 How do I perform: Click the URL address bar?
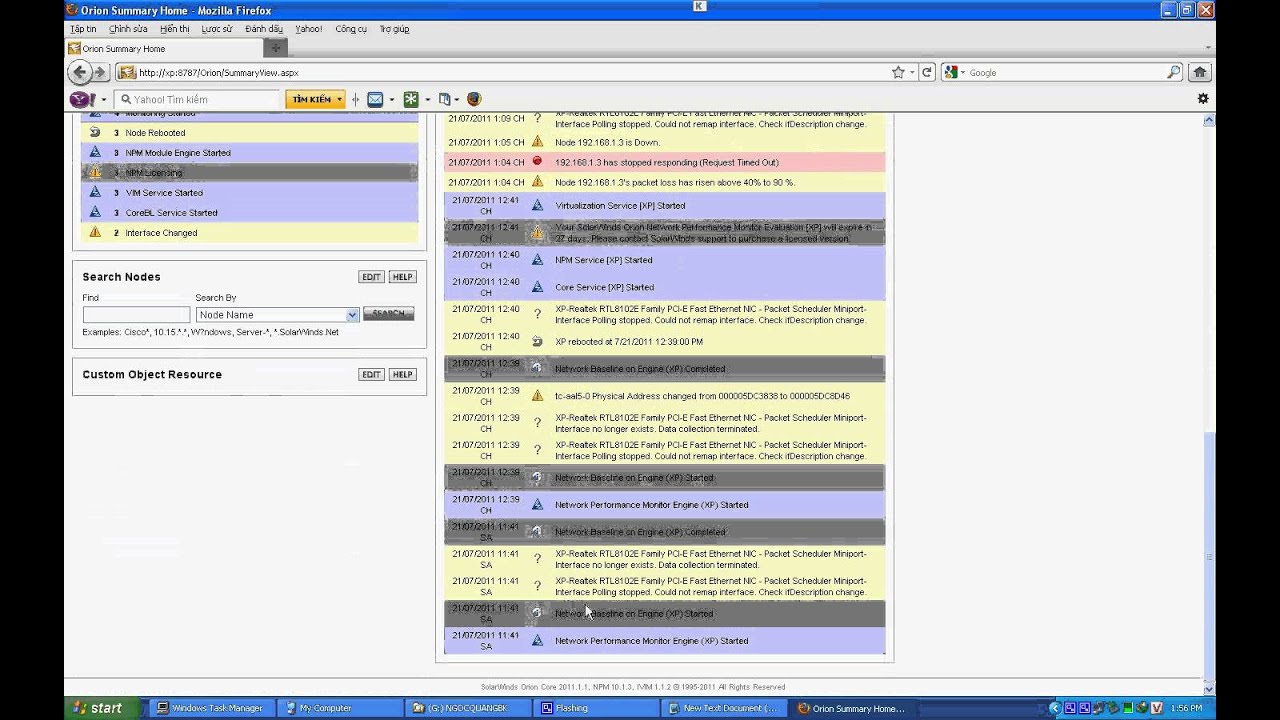(500, 72)
